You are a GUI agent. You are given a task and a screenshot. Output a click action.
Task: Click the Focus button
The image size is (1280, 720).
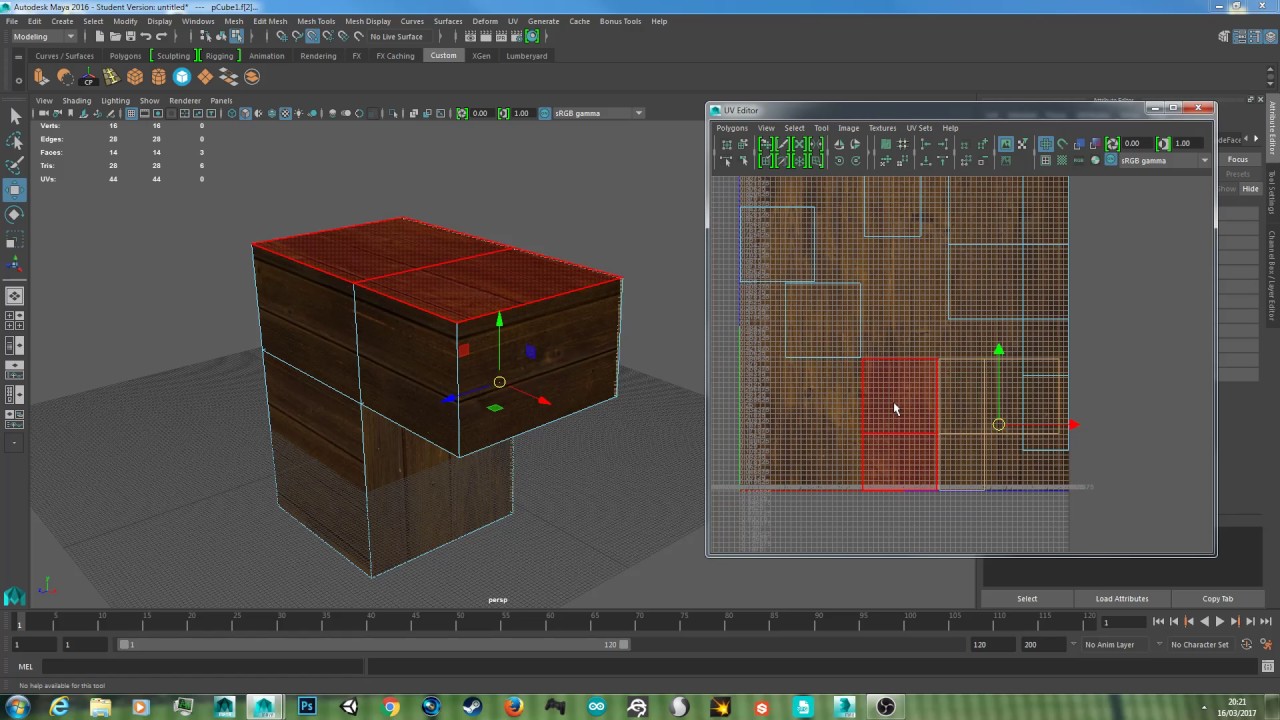[x=1238, y=160]
